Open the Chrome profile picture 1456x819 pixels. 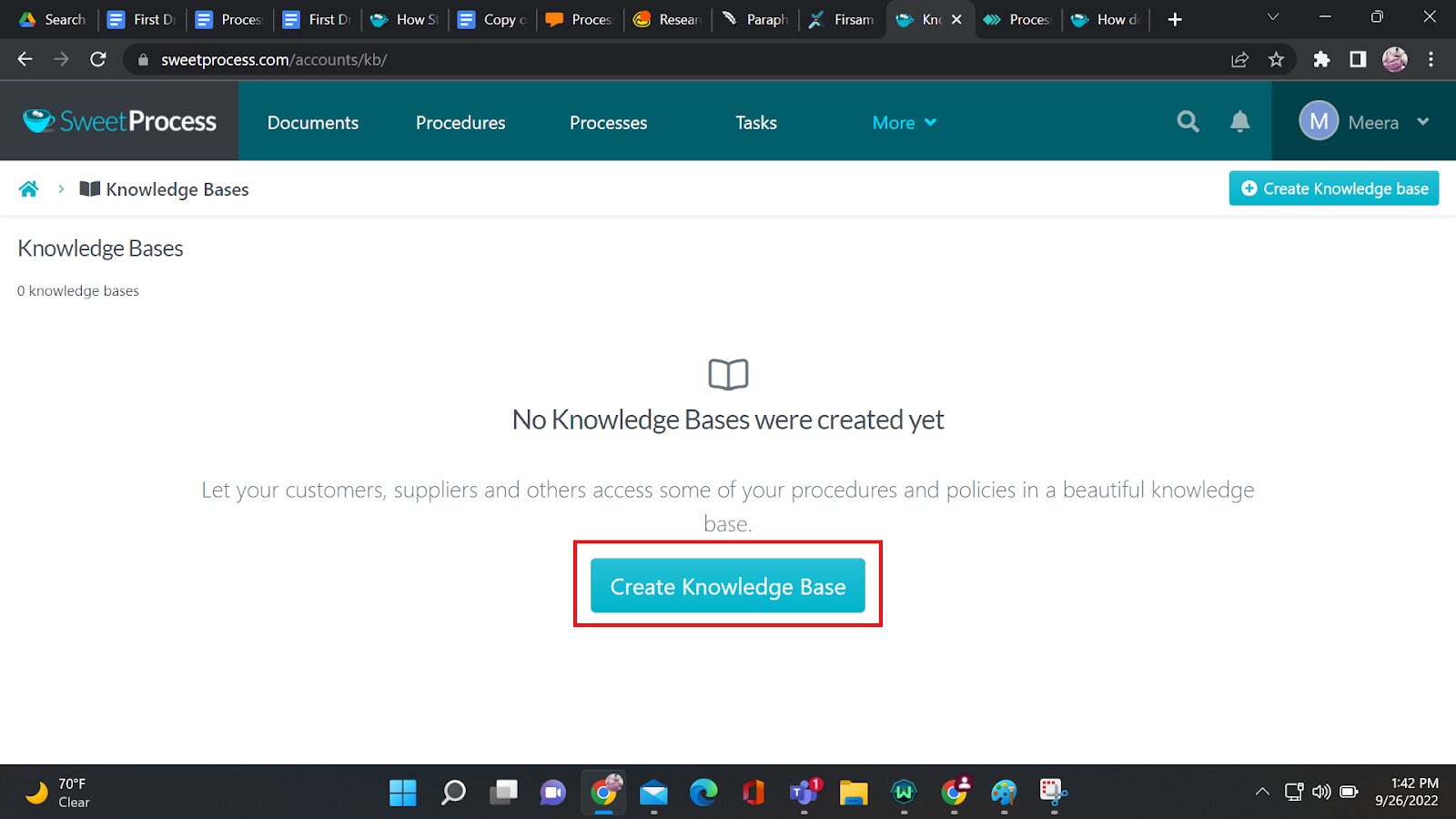[1395, 59]
